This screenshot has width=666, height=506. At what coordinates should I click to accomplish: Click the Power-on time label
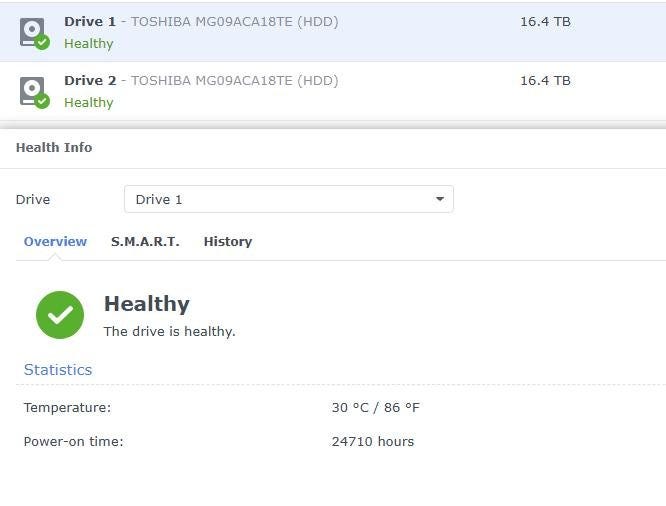[73, 441]
